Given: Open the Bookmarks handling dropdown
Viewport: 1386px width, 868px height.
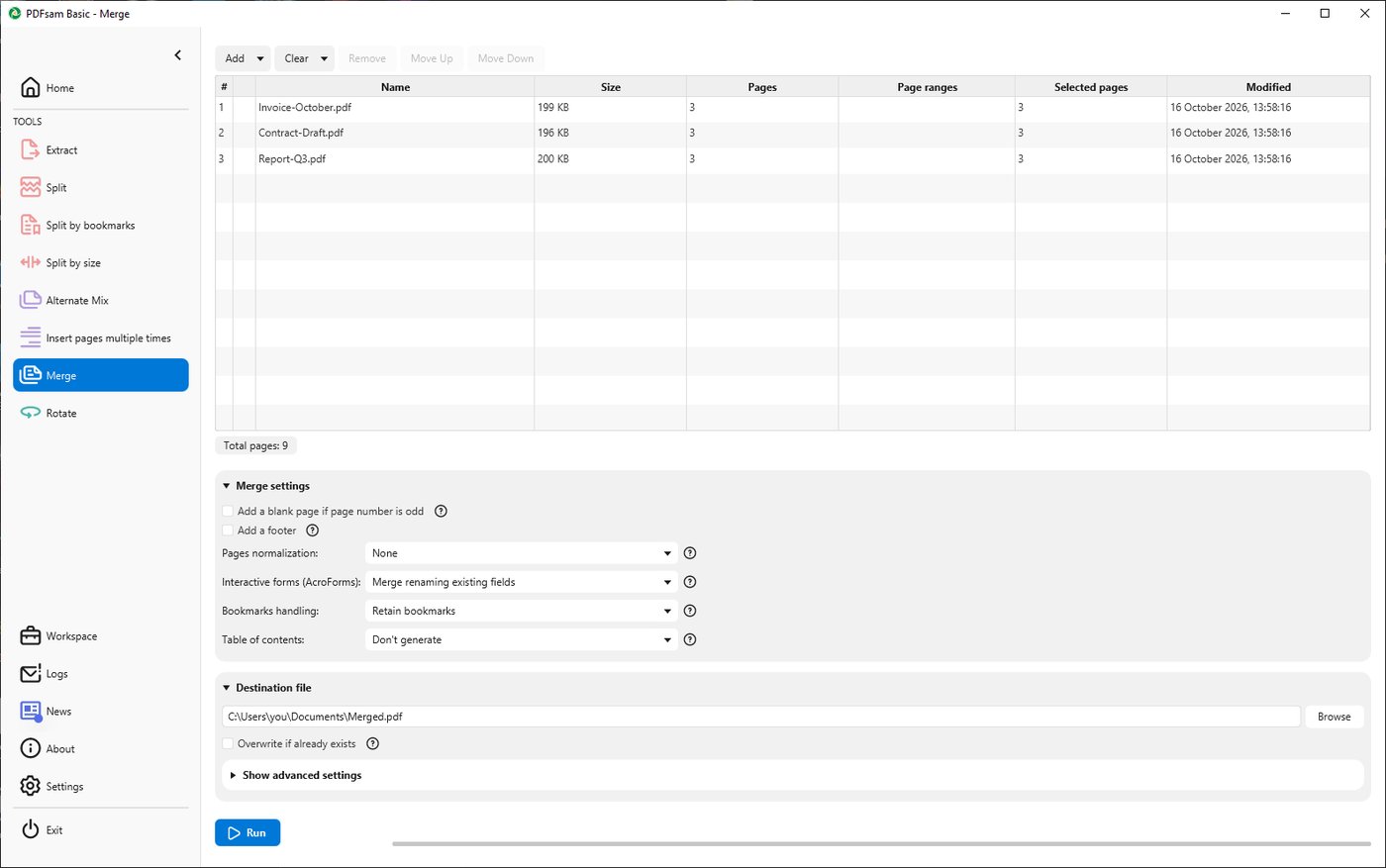Looking at the screenshot, I should tap(522, 611).
